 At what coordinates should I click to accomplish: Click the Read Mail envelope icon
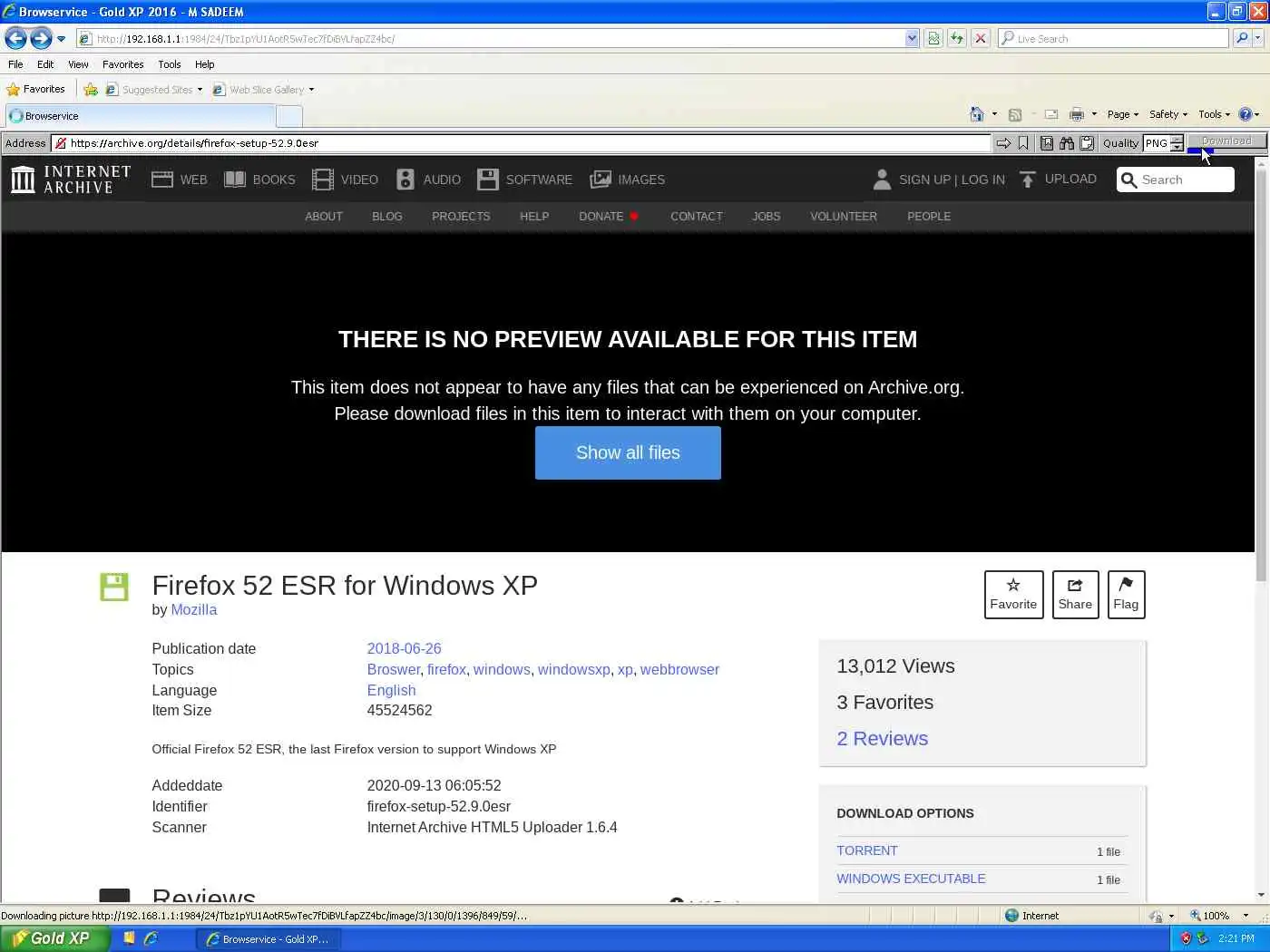click(x=1051, y=114)
